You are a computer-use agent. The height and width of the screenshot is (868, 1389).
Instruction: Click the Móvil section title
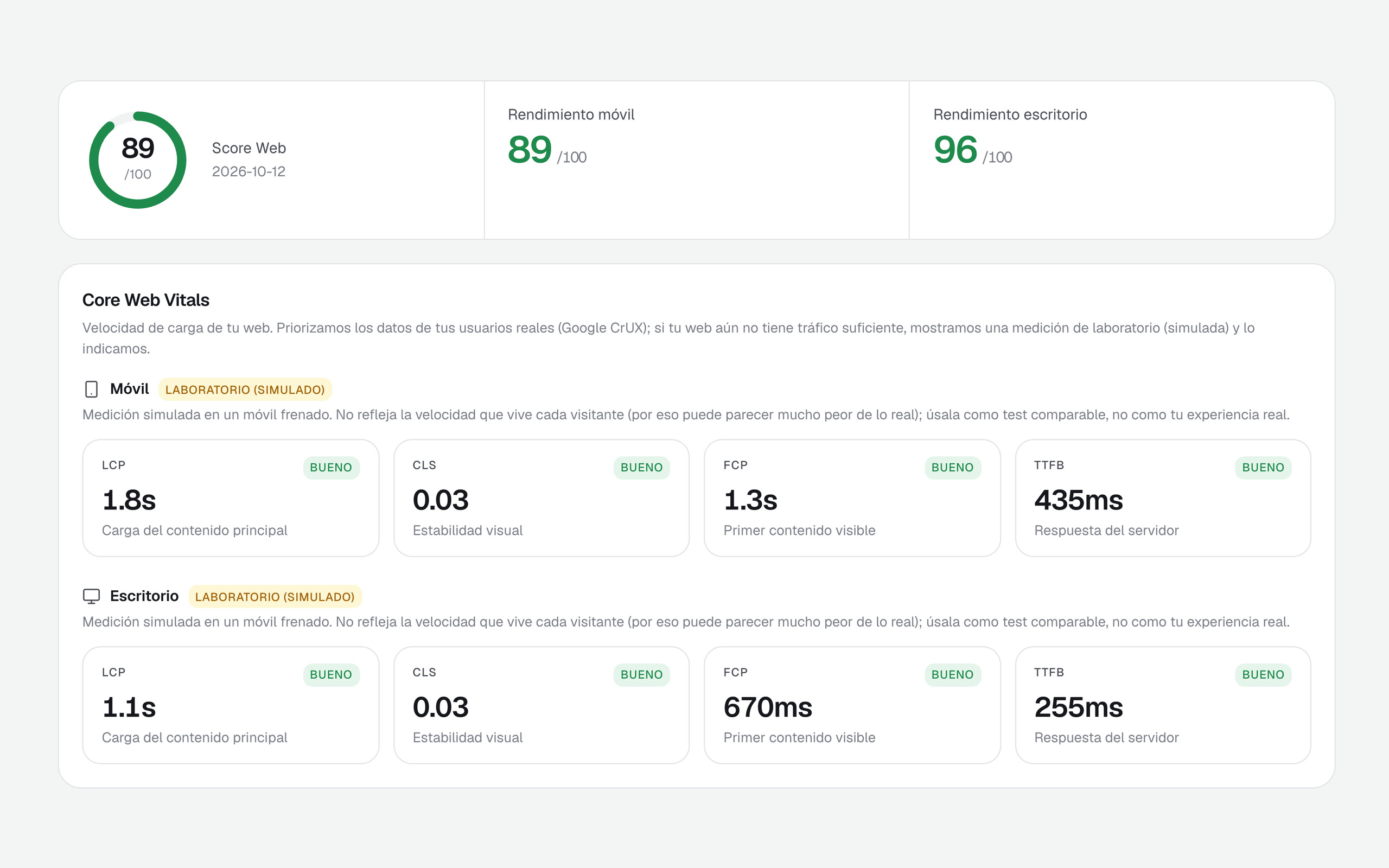(130, 388)
